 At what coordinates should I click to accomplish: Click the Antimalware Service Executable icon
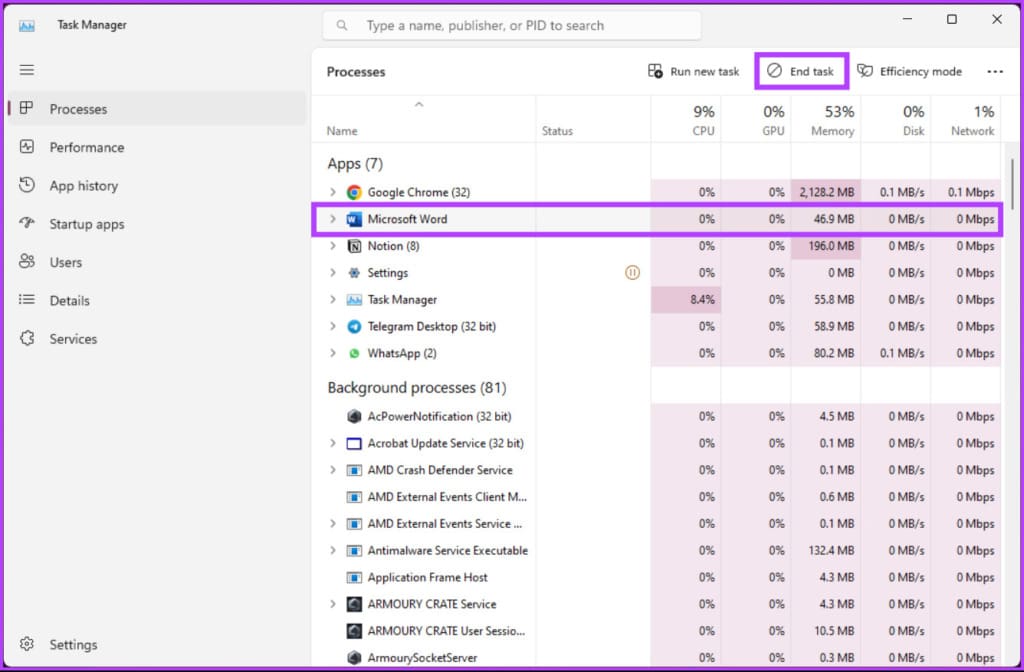click(x=354, y=551)
